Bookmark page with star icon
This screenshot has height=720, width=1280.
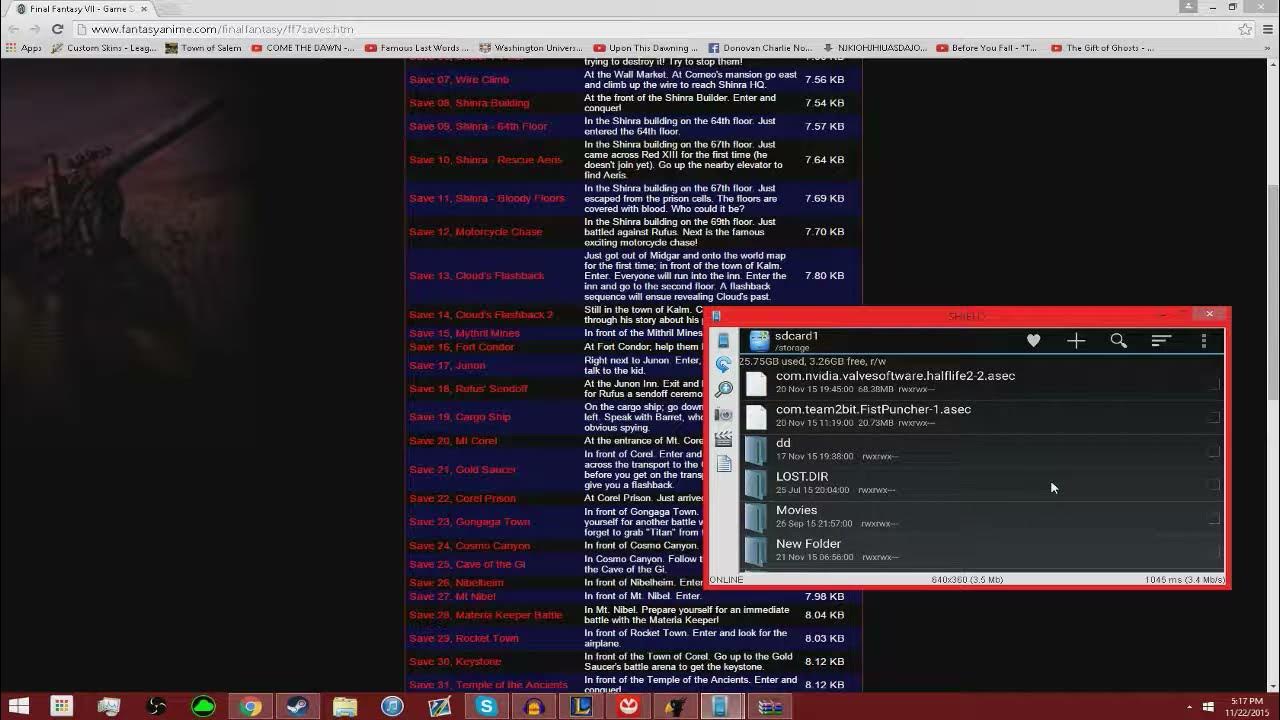click(1245, 29)
